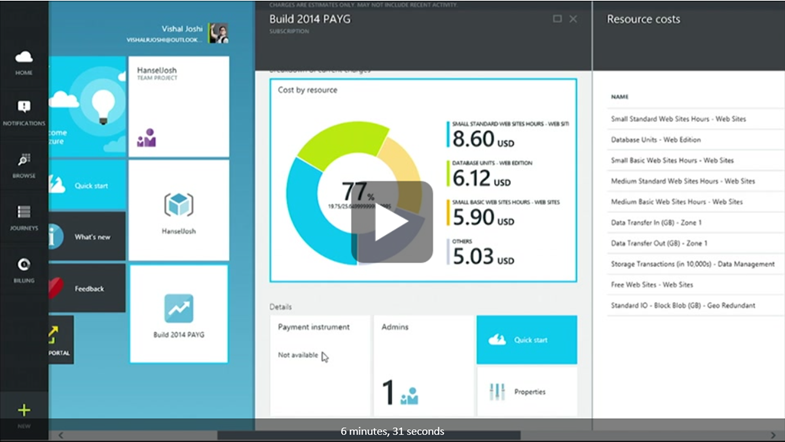
Task: Select Standard IO Block Blob Geo Redundant row
Action: 696,305
